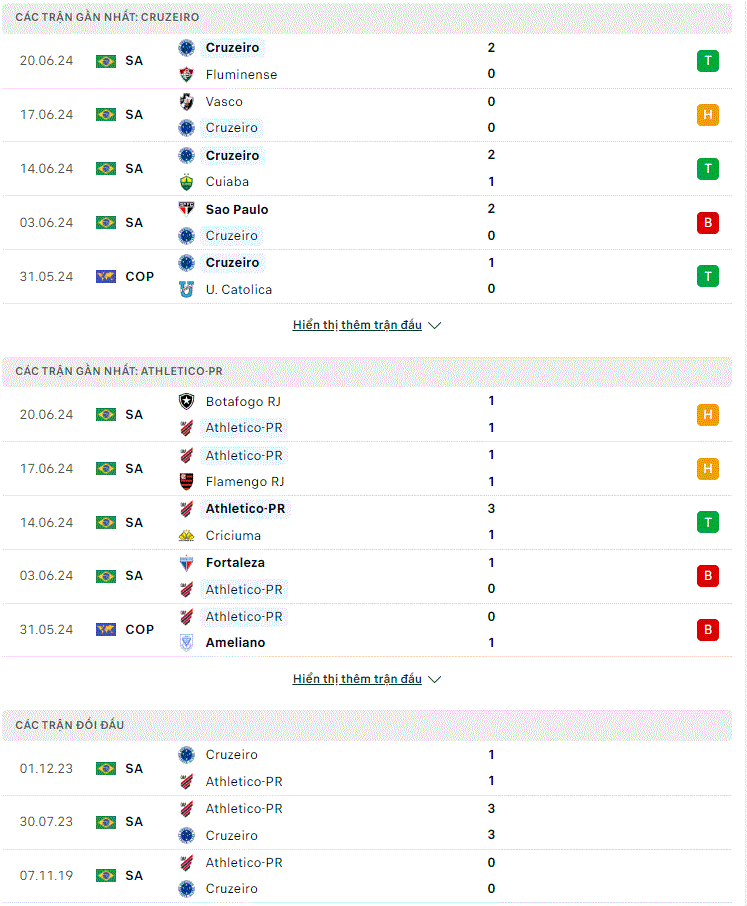
Task: Open 'Hiển thị thêm trận đấu' under Athletico-PR
Action: 357,678
